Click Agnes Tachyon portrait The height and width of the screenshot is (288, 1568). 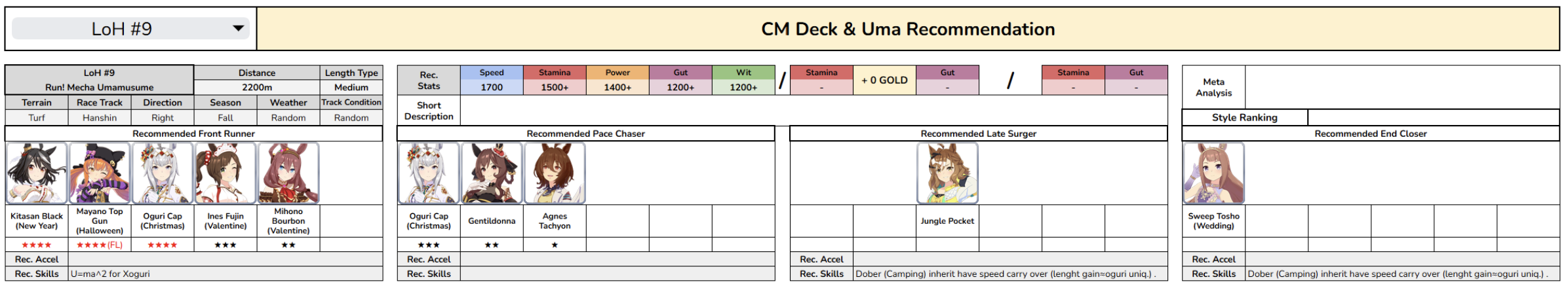coord(555,173)
